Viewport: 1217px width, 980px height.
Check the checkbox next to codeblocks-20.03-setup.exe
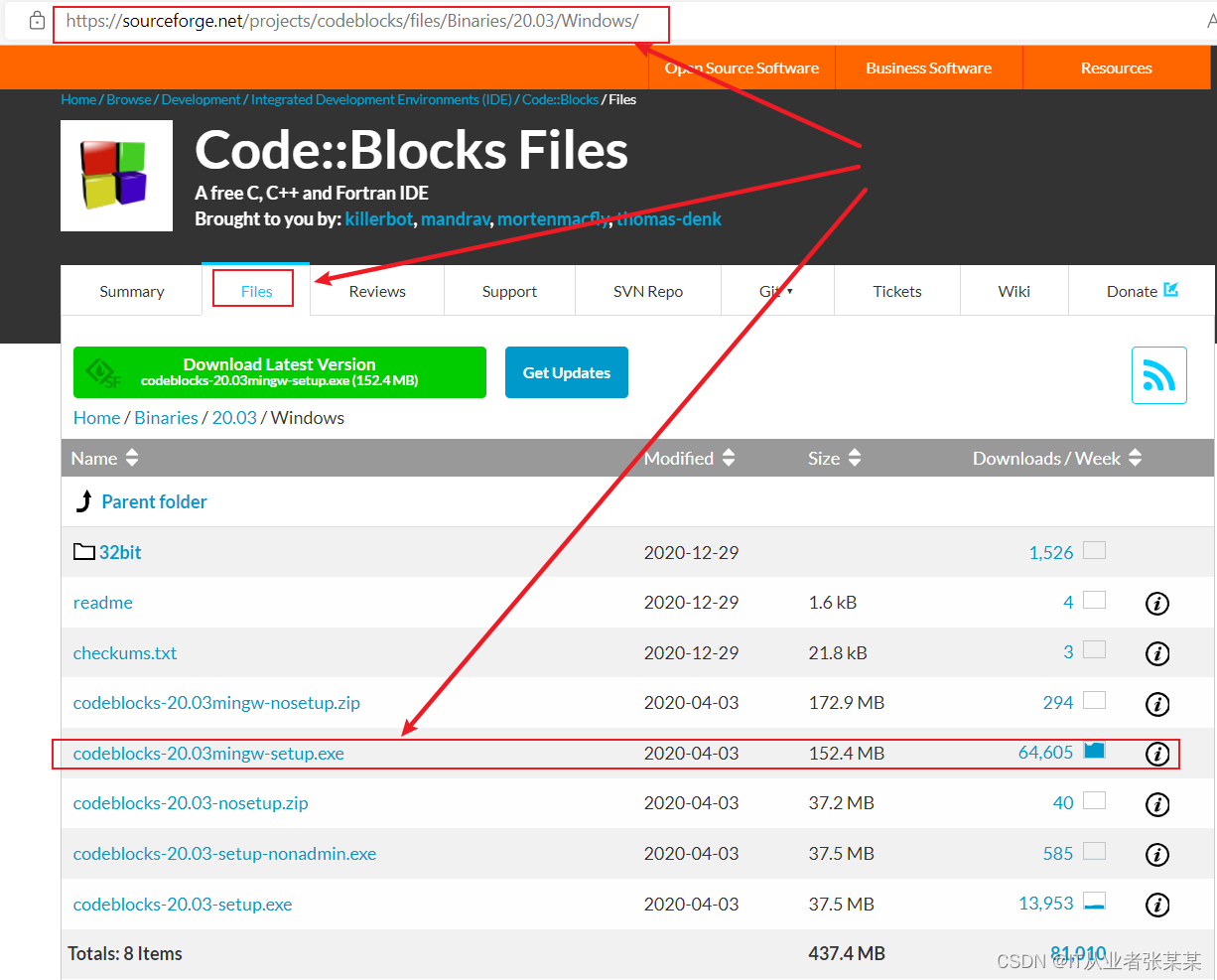[x=1094, y=901]
